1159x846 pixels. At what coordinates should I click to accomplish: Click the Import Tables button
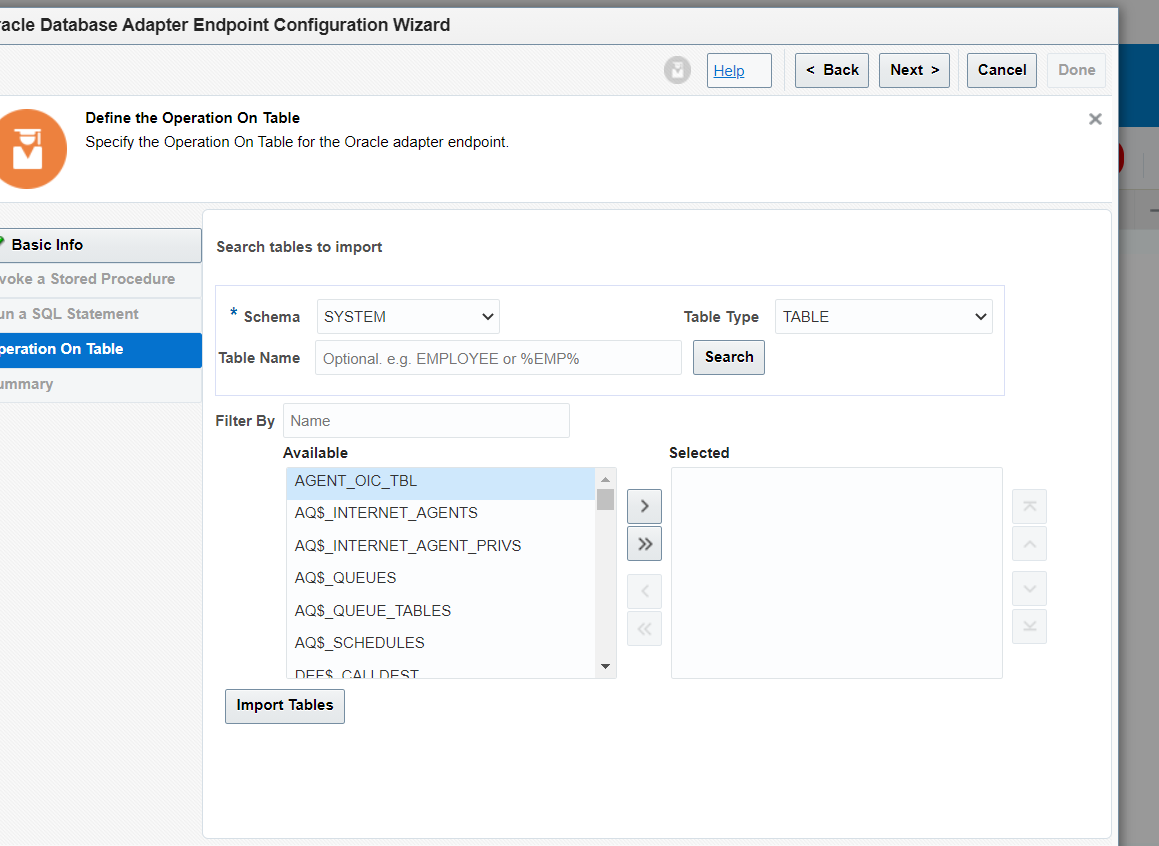[x=284, y=705]
